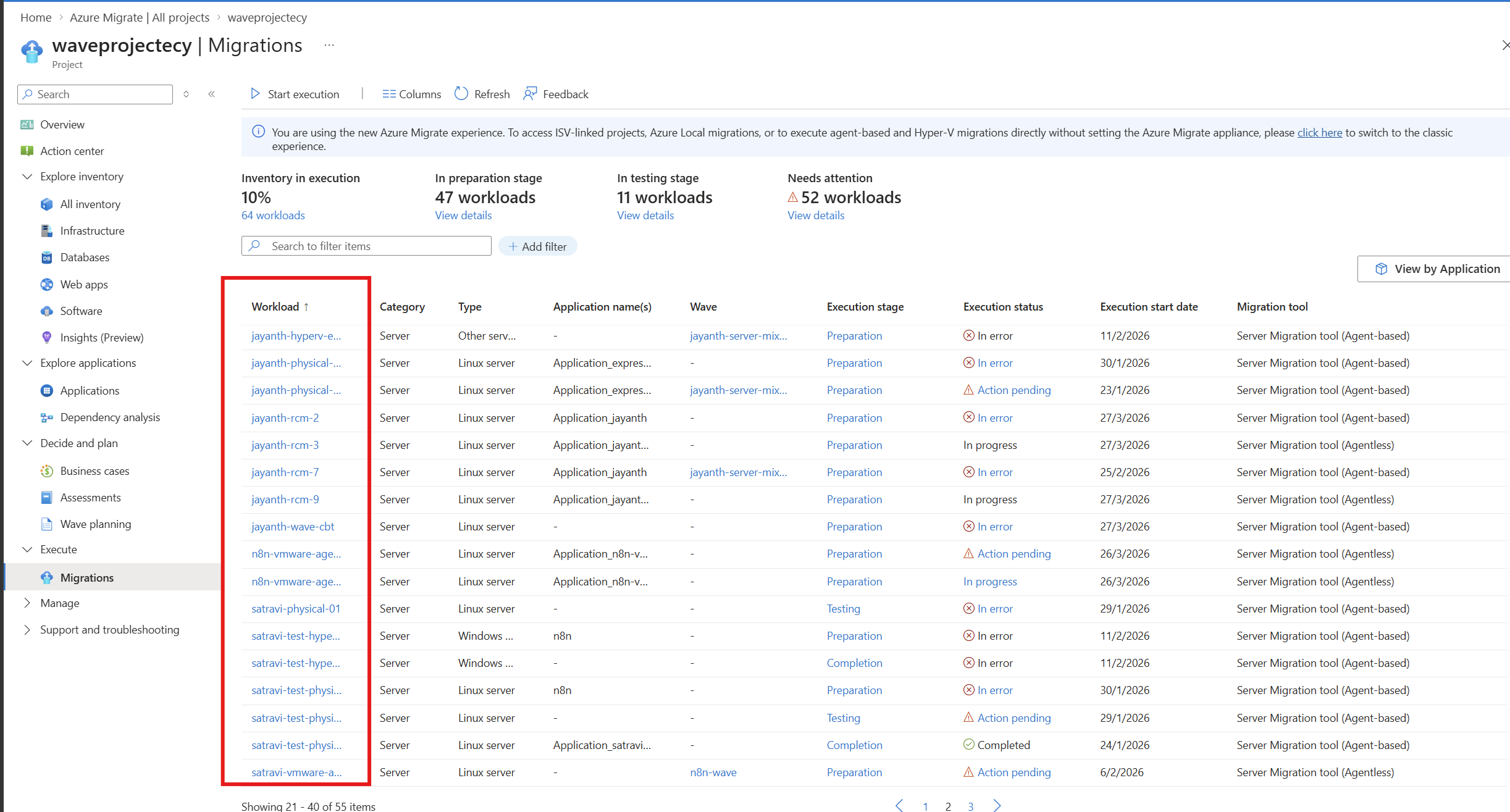This screenshot has width=1510, height=812.
Task: Open workload jayanth-wave-cbt
Action: [x=293, y=527]
